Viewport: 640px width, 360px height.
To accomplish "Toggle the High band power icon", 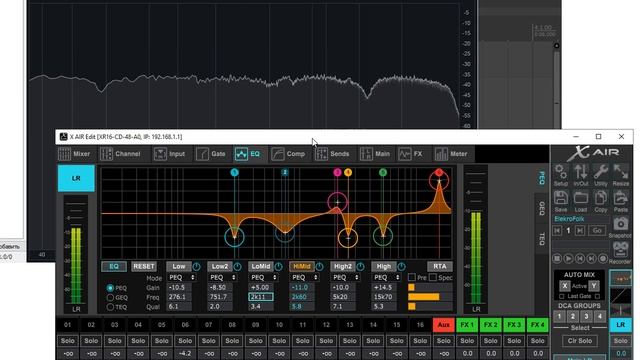I will (402, 267).
